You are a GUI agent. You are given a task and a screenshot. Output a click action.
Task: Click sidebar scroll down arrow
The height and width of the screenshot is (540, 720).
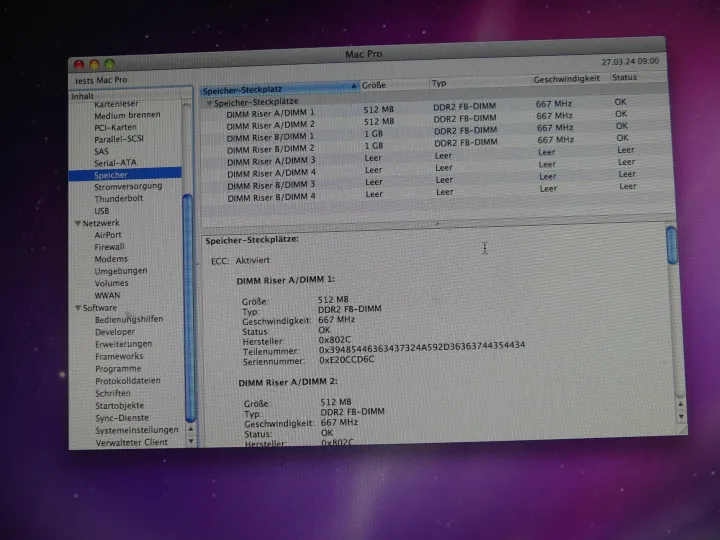pos(191,441)
